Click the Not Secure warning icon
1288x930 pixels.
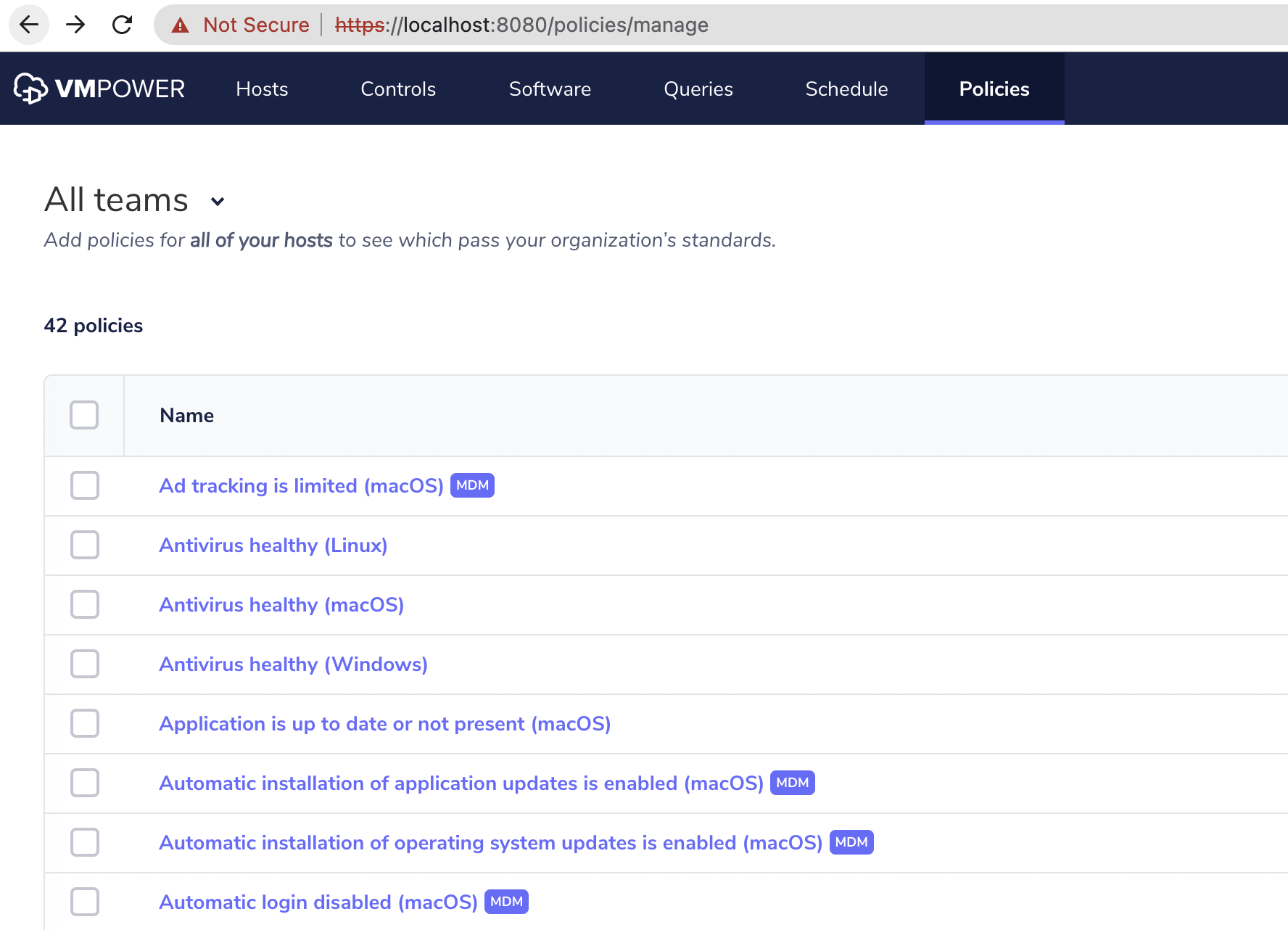tap(180, 25)
